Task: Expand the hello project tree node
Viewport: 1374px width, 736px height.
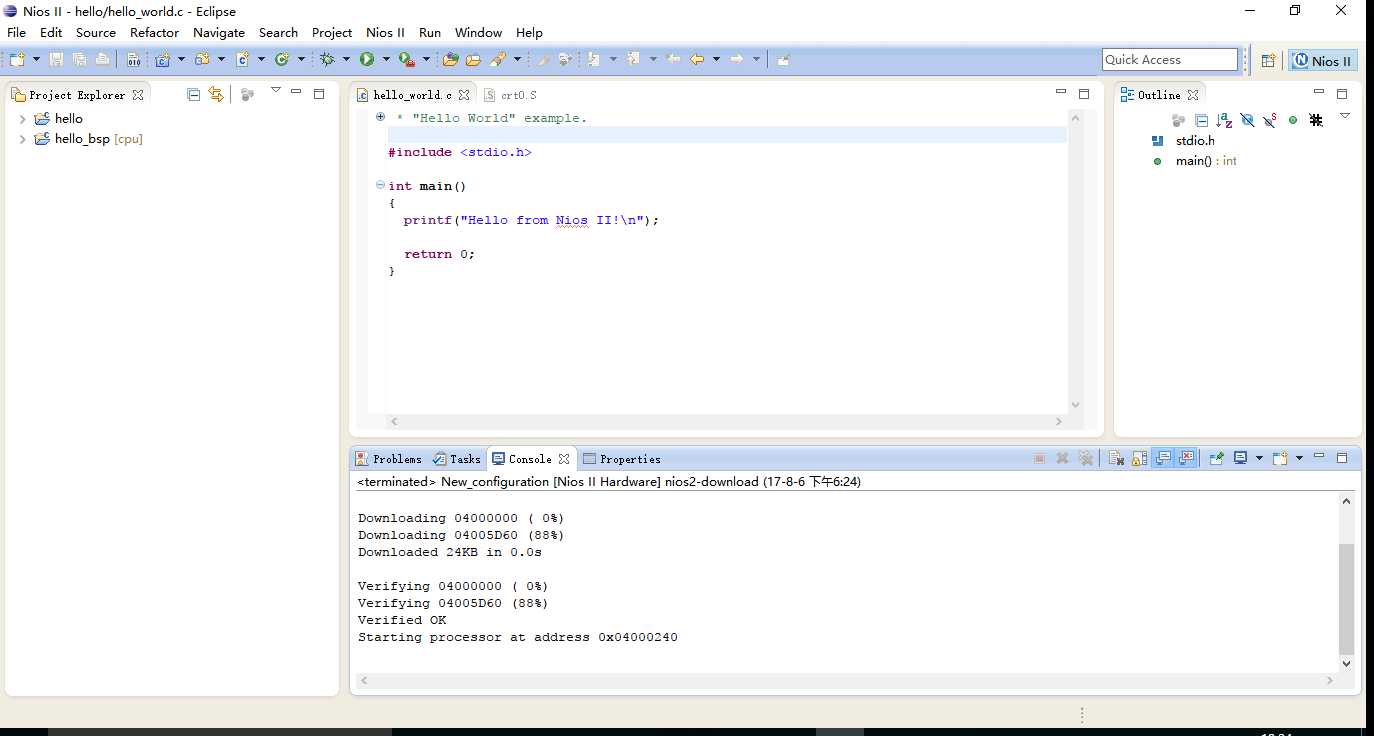Action: tap(22, 119)
